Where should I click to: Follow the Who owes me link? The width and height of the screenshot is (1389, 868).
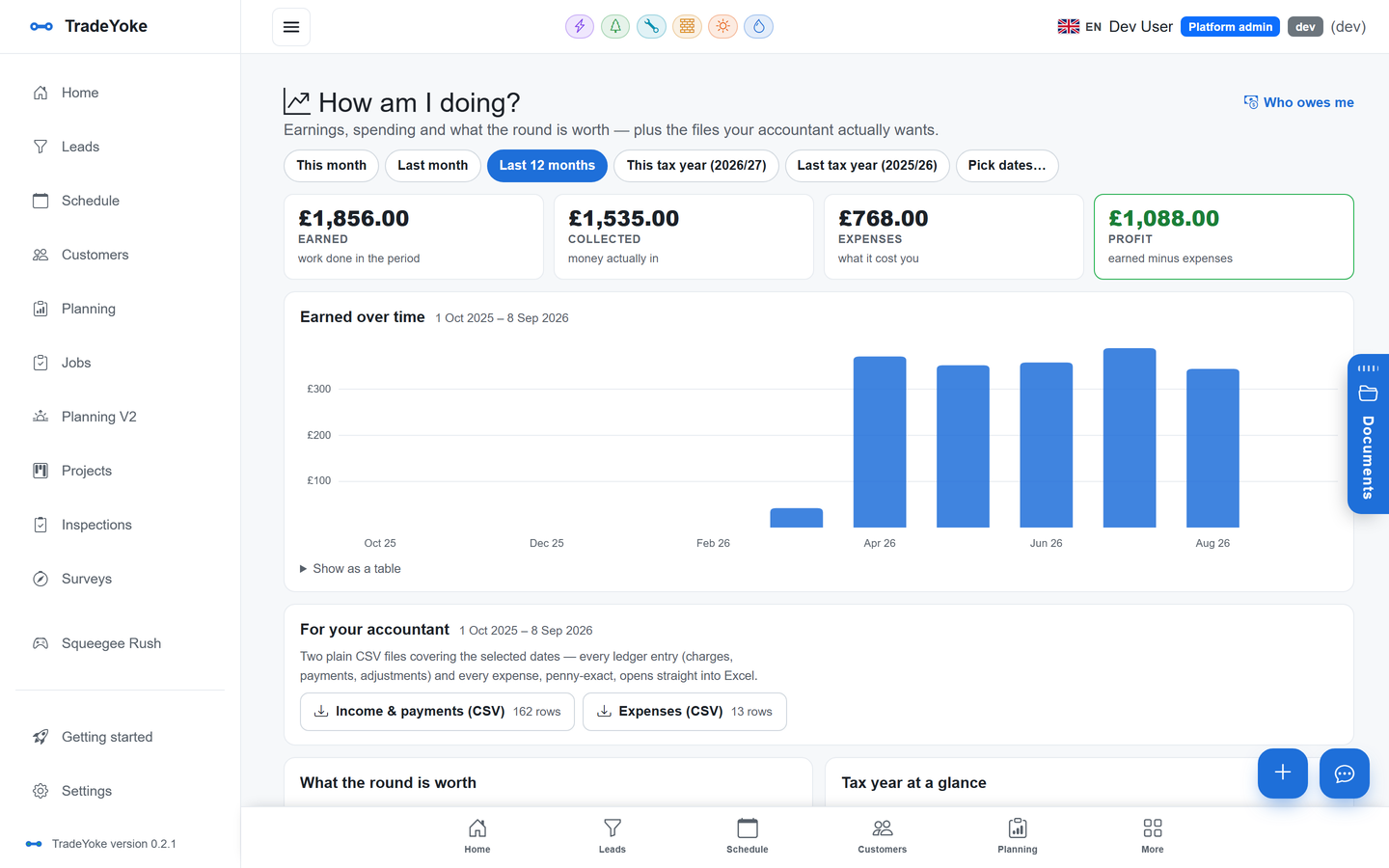[1298, 102]
